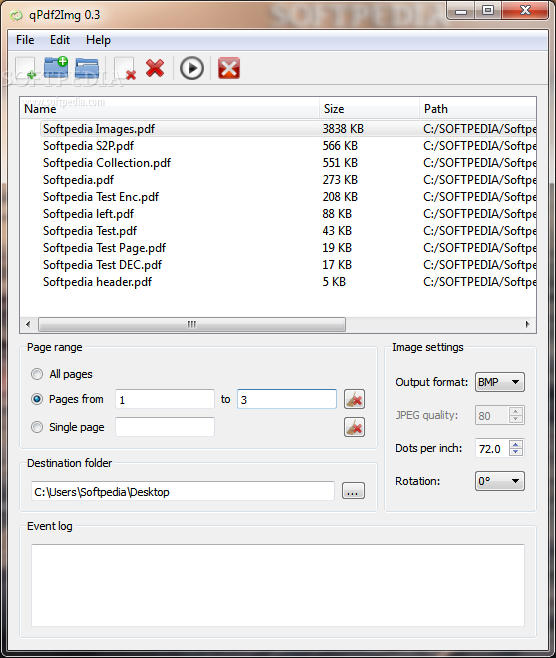Screen dimensions: 556x658
Task: Select Softpedia Images.pdf in the list
Action: 99,129
